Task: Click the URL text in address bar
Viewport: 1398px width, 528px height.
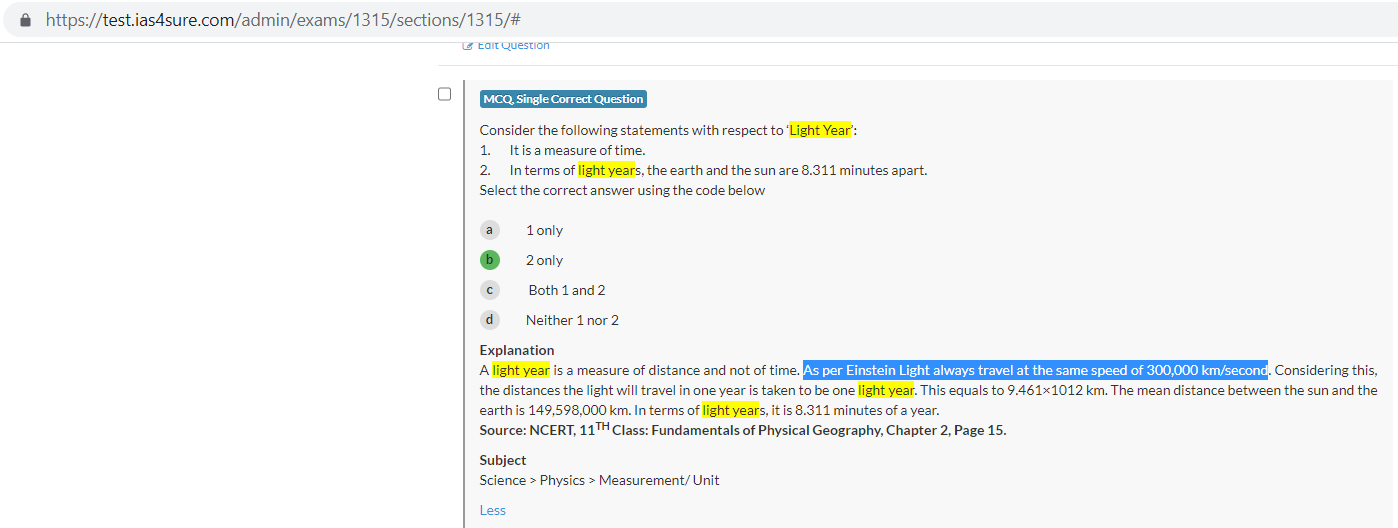Action: pos(282,20)
